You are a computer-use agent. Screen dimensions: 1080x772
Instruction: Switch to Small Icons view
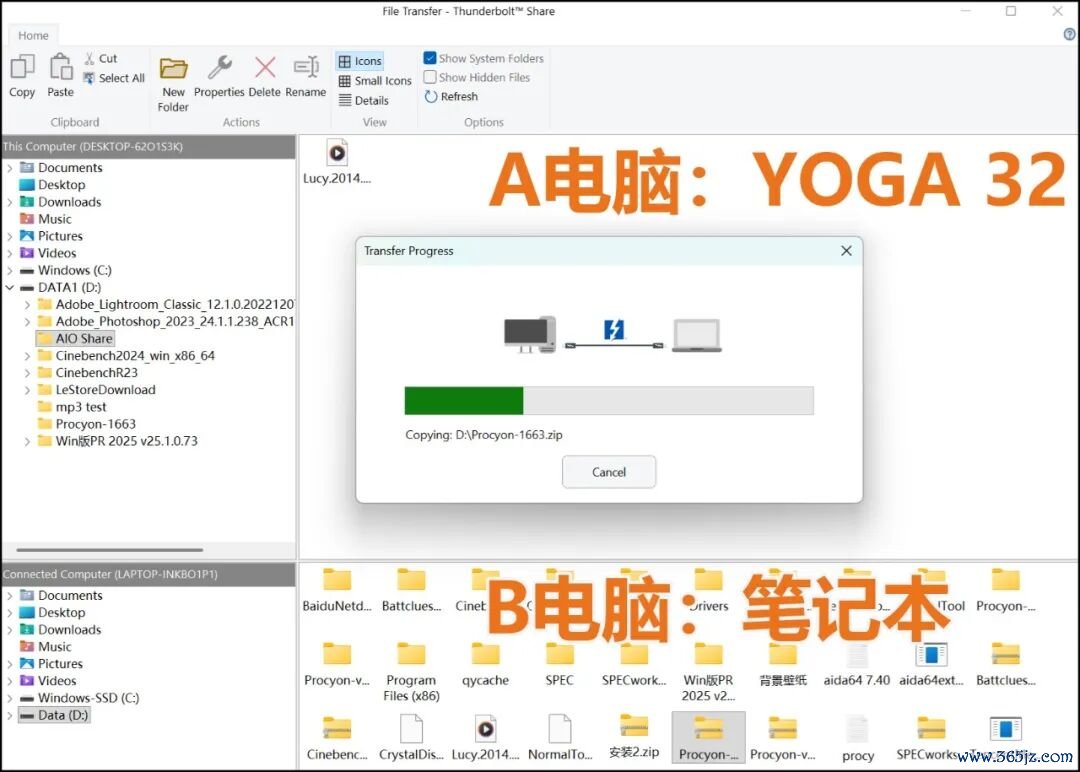tap(375, 81)
